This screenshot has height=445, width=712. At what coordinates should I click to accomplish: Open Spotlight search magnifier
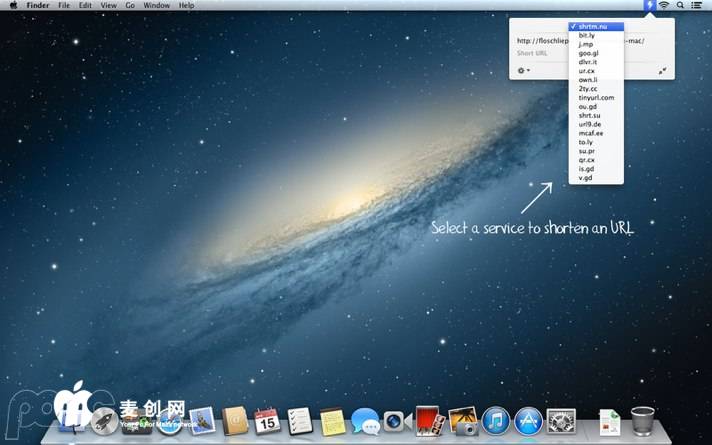pos(680,5)
